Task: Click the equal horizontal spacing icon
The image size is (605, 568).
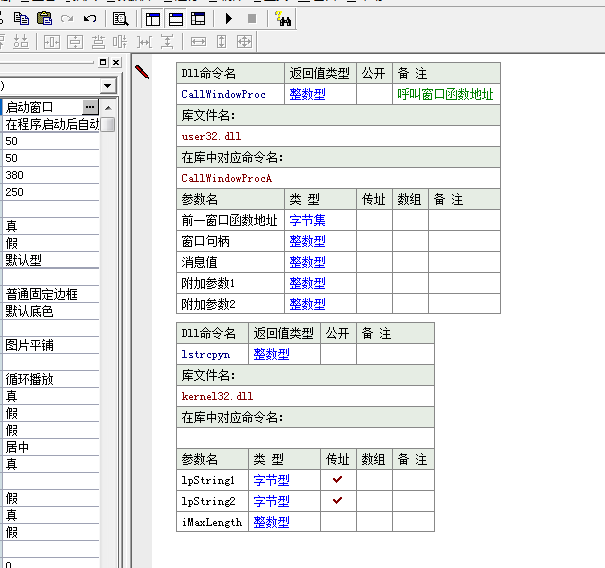Action: click(x=144, y=42)
